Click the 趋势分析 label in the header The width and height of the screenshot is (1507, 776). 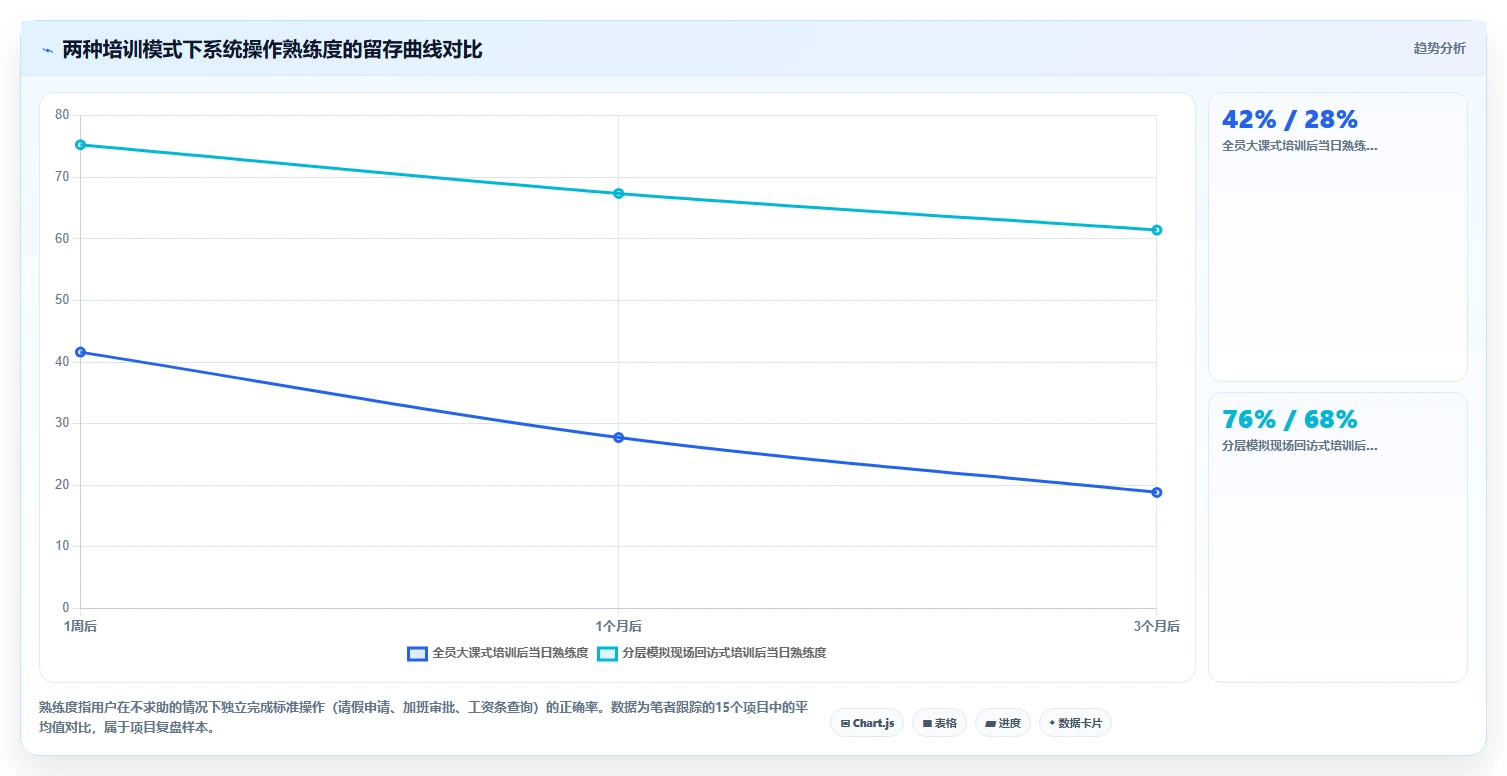click(1440, 49)
